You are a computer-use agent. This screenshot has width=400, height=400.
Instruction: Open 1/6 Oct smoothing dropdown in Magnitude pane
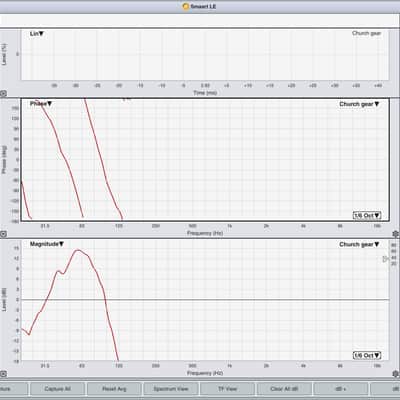pos(367,355)
